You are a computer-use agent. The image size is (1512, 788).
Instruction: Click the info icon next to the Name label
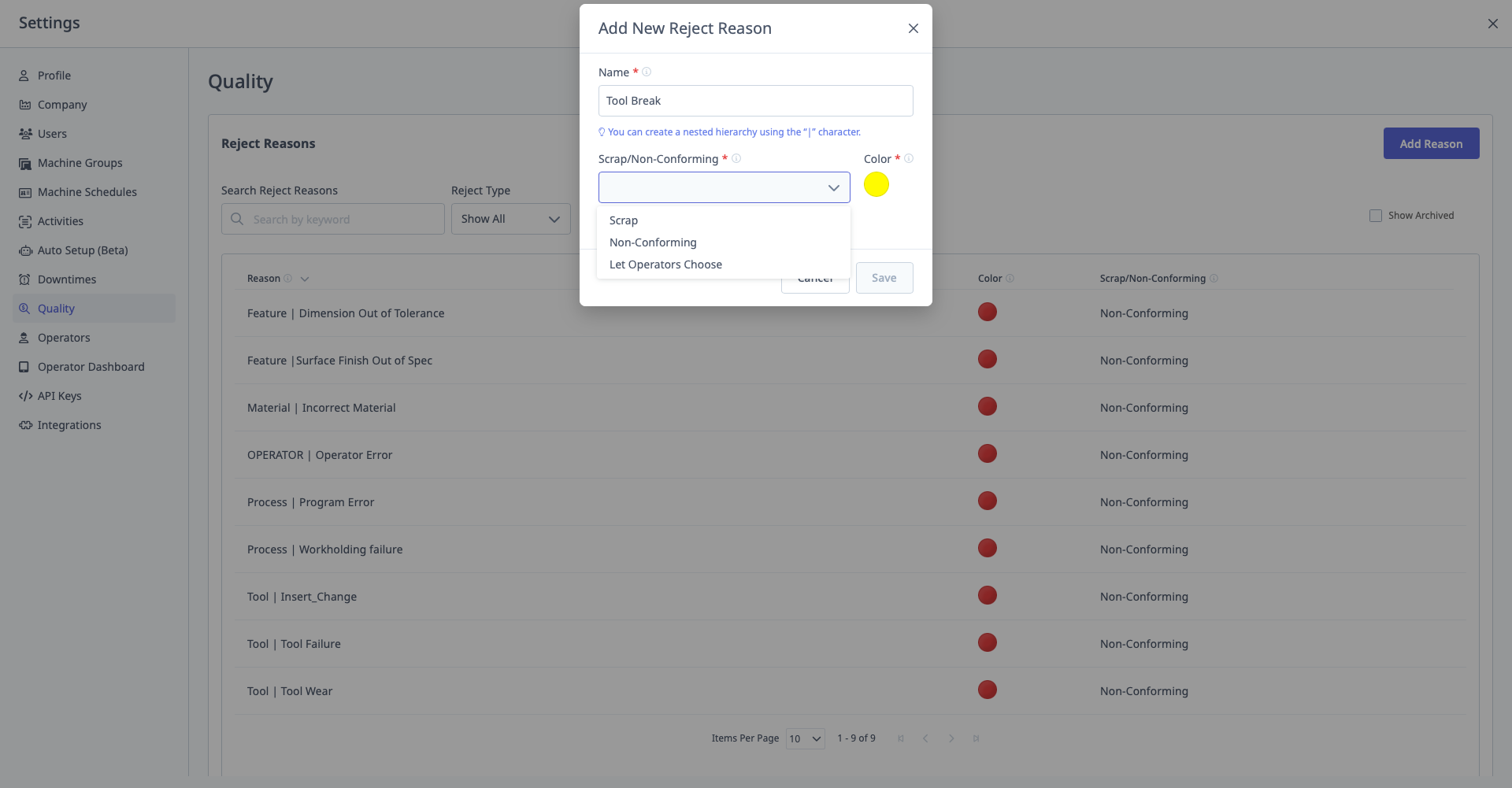[646, 71]
